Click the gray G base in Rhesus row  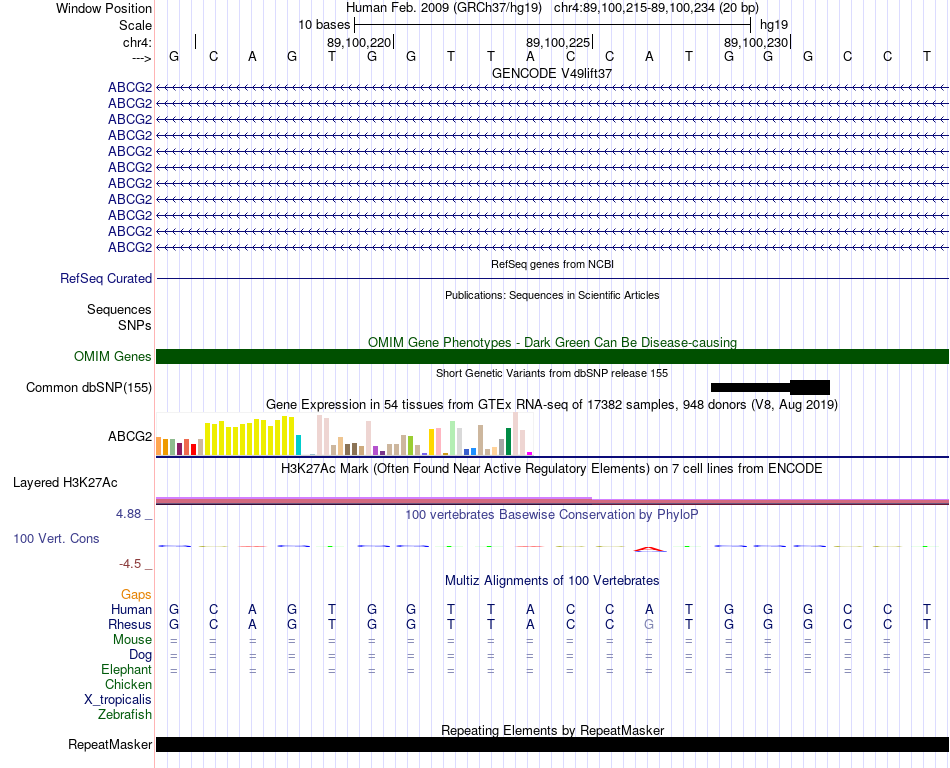click(x=649, y=624)
